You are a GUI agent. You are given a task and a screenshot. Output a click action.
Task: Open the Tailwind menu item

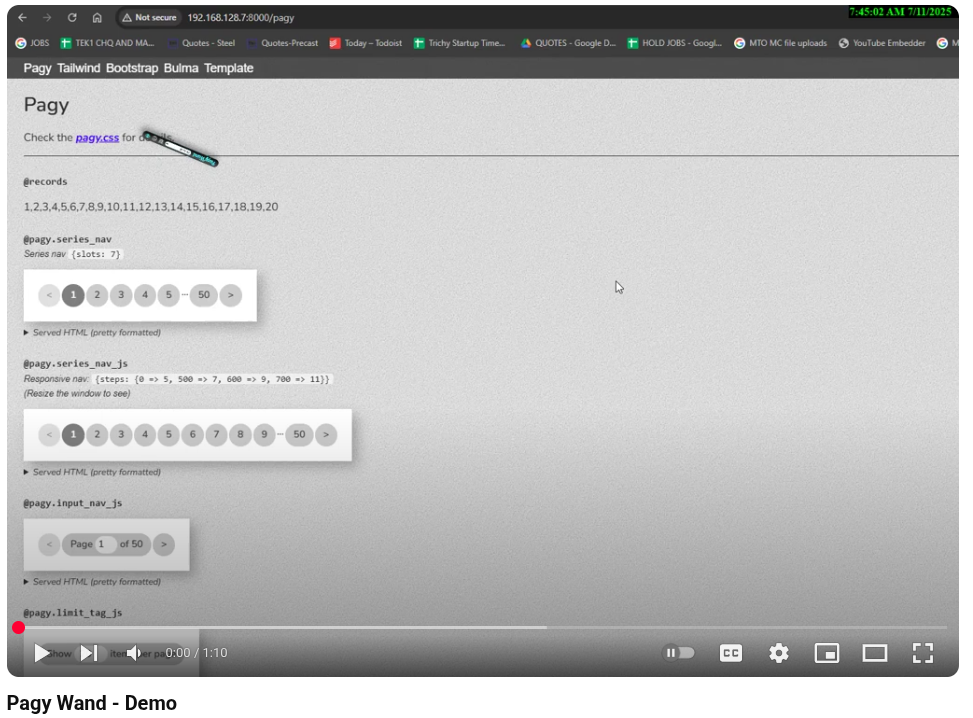point(79,68)
